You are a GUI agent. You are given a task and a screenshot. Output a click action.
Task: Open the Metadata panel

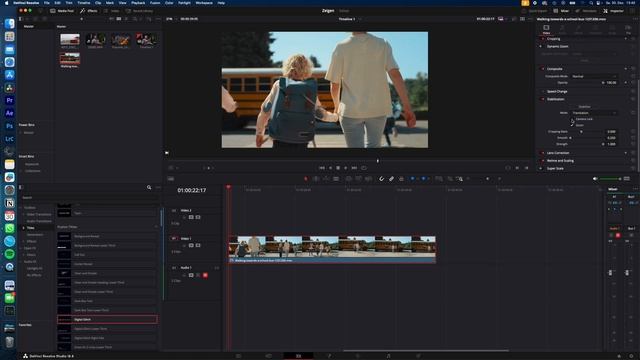click(586, 11)
